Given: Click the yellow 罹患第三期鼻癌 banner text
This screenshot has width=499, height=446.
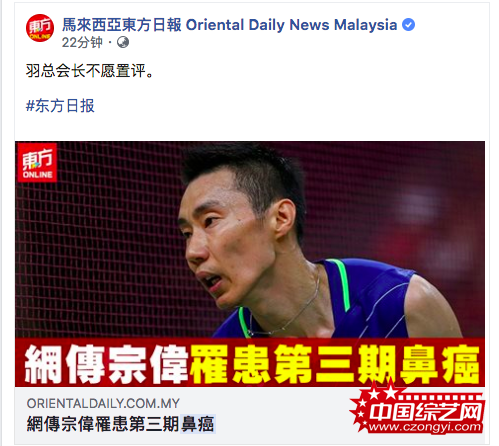Looking at the screenshot, I should point(335,364).
